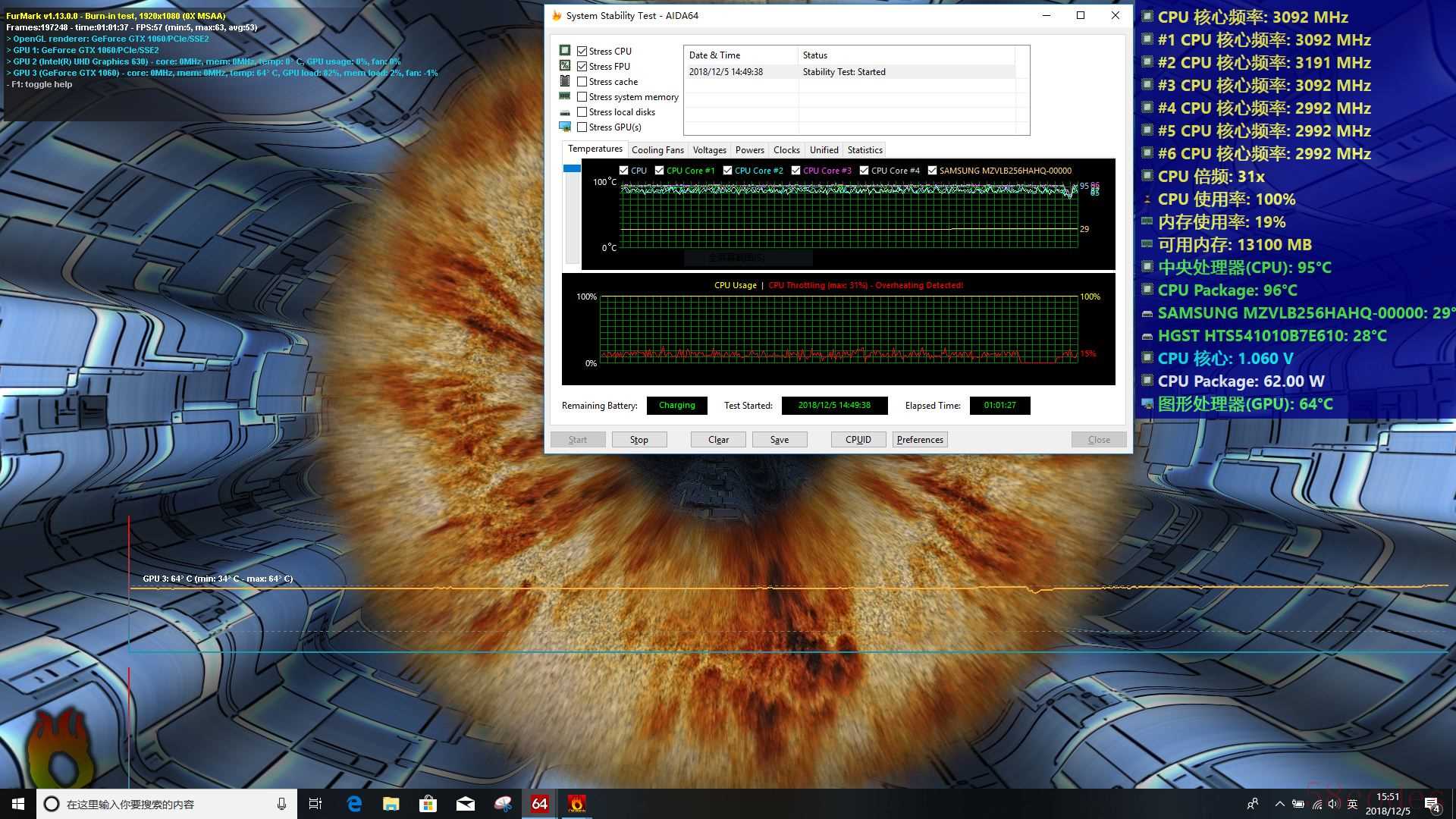Switch to the Powers tab
Image resolution: width=1456 pixels, height=819 pixels.
[x=749, y=150]
